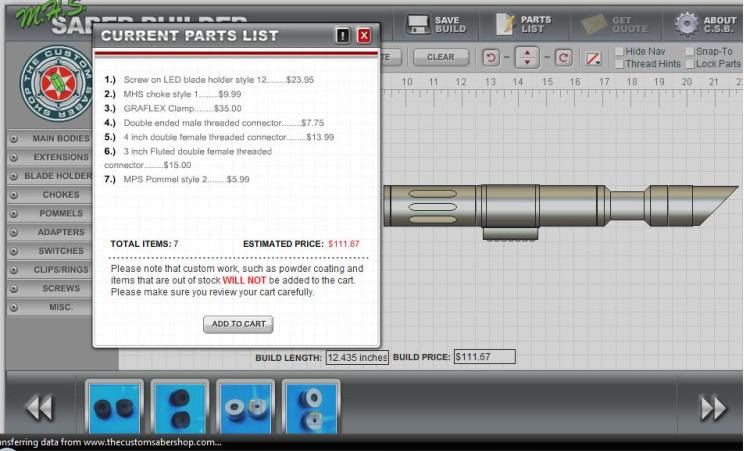Open the color picker dropdown with red slash
The image size is (744, 451).
click(594, 58)
